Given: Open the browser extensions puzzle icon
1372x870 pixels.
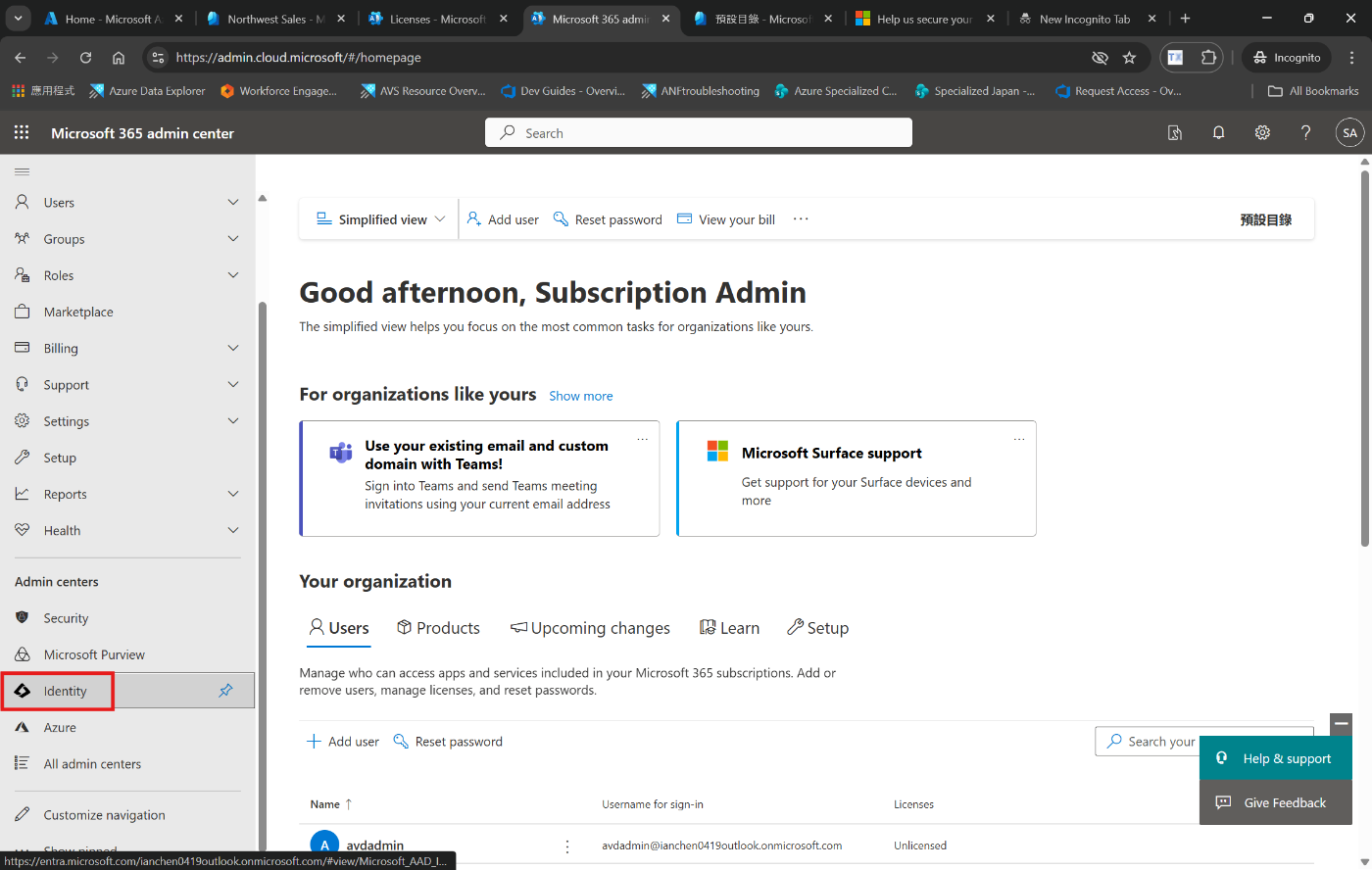Looking at the screenshot, I should click(x=1208, y=58).
